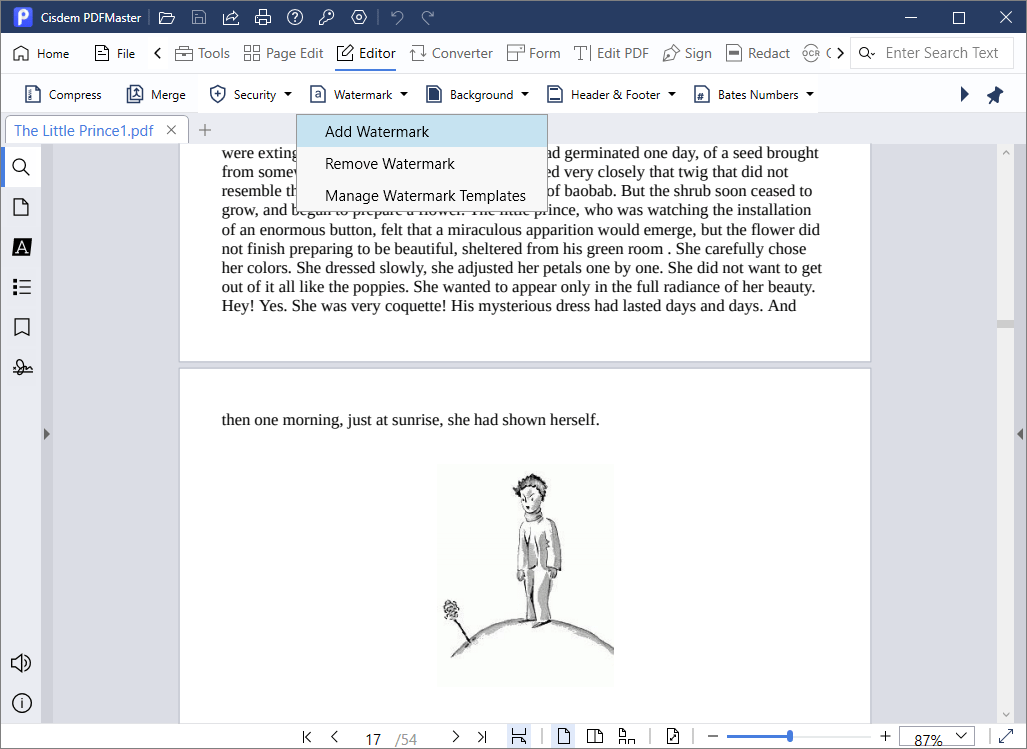
Task: Open the outline list panel in the sidebar
Action: pos(22,287)
